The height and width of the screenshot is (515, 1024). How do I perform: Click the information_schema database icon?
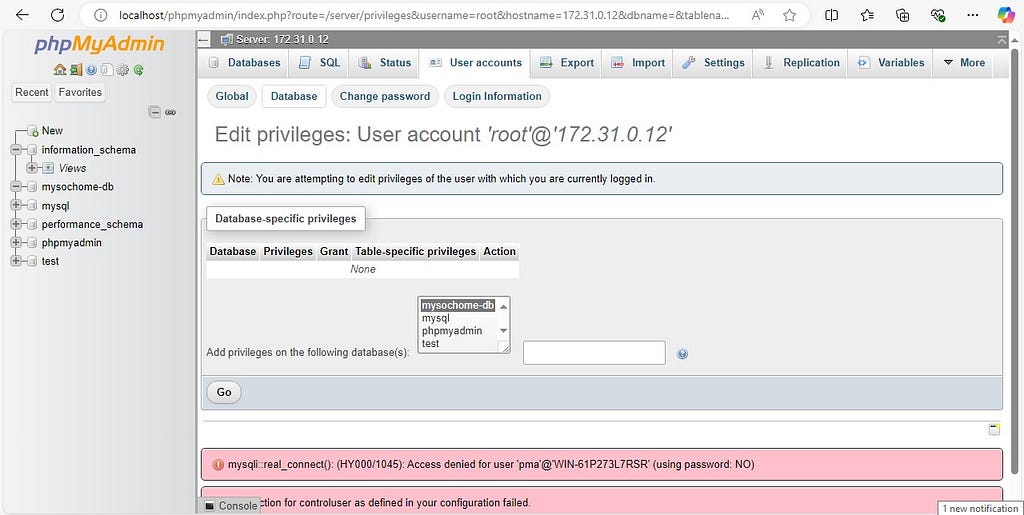point(32,150)
